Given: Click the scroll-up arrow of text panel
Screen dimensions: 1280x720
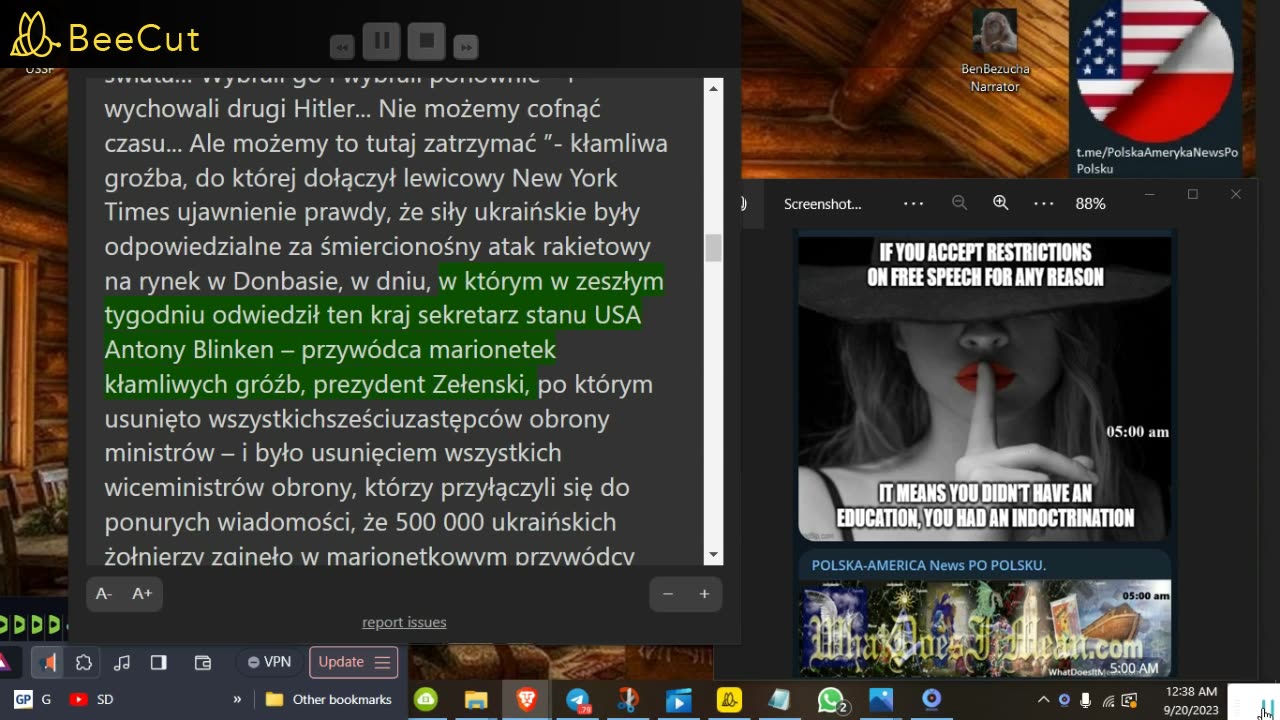Looking at the screenshot, I should point(713,89).
